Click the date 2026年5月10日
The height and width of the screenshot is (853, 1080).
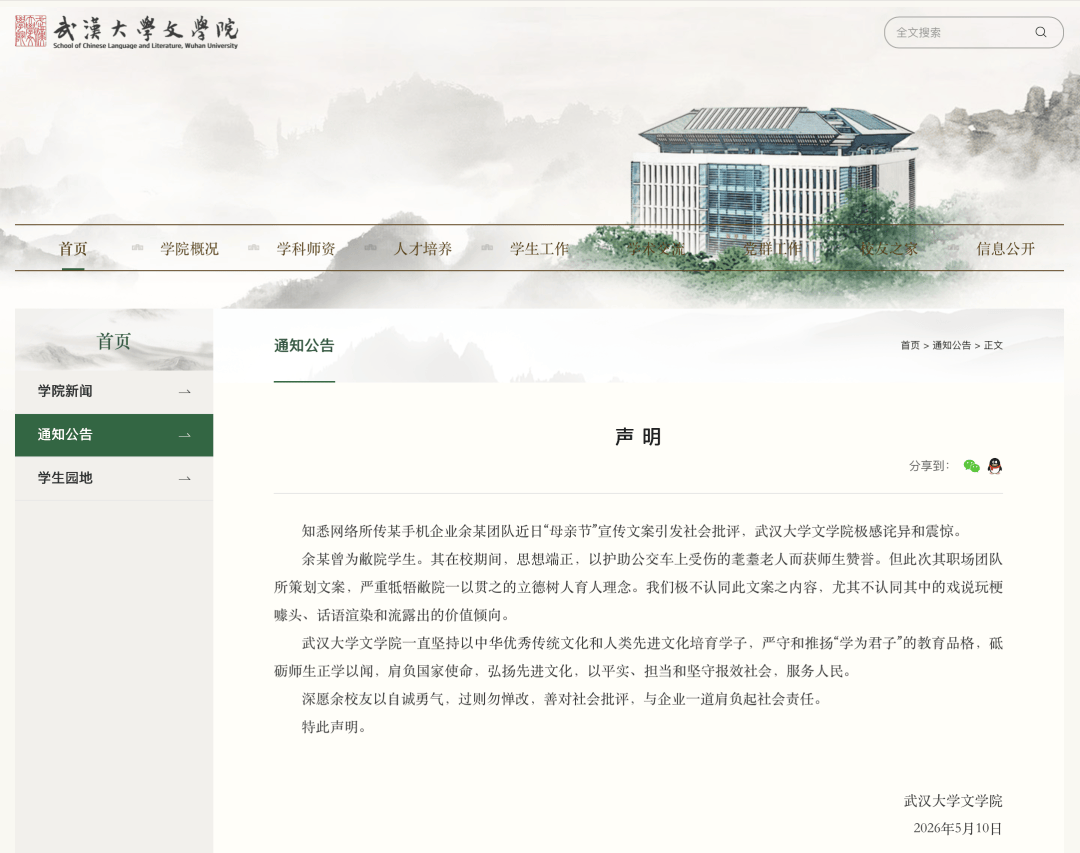[x=957, y=828]
